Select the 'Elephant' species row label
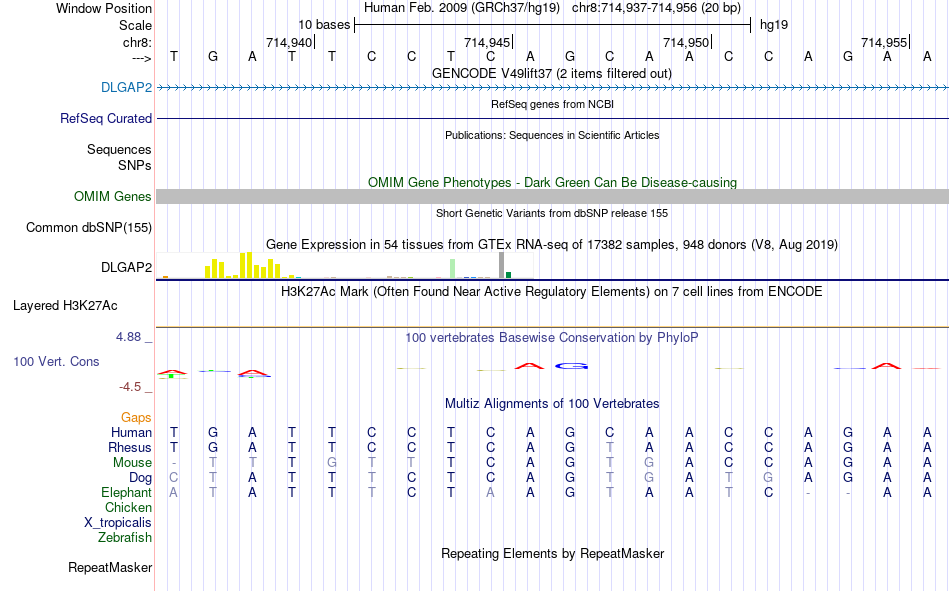The image size is (950, 591). click(x=127, y=492)
